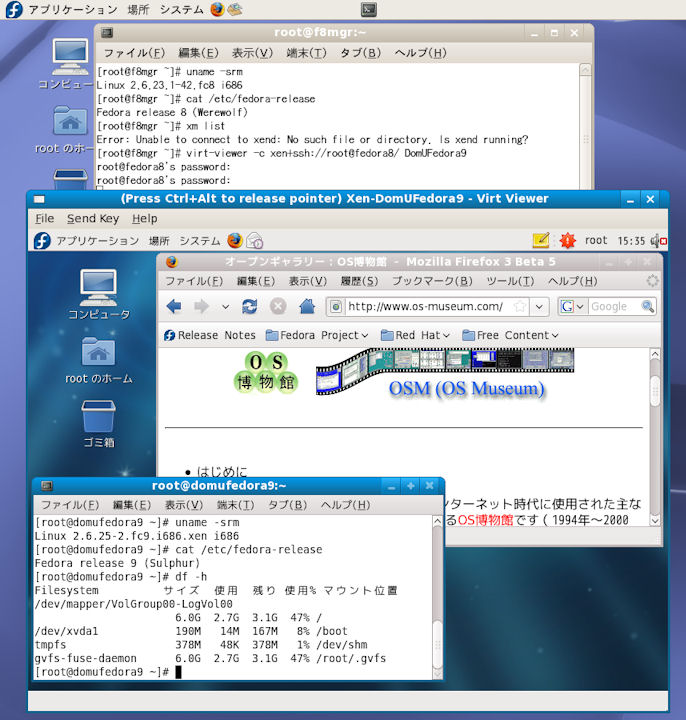This screenshot has height=720, width=686.
Task: Click the Google search field
Action: (614, 306)
